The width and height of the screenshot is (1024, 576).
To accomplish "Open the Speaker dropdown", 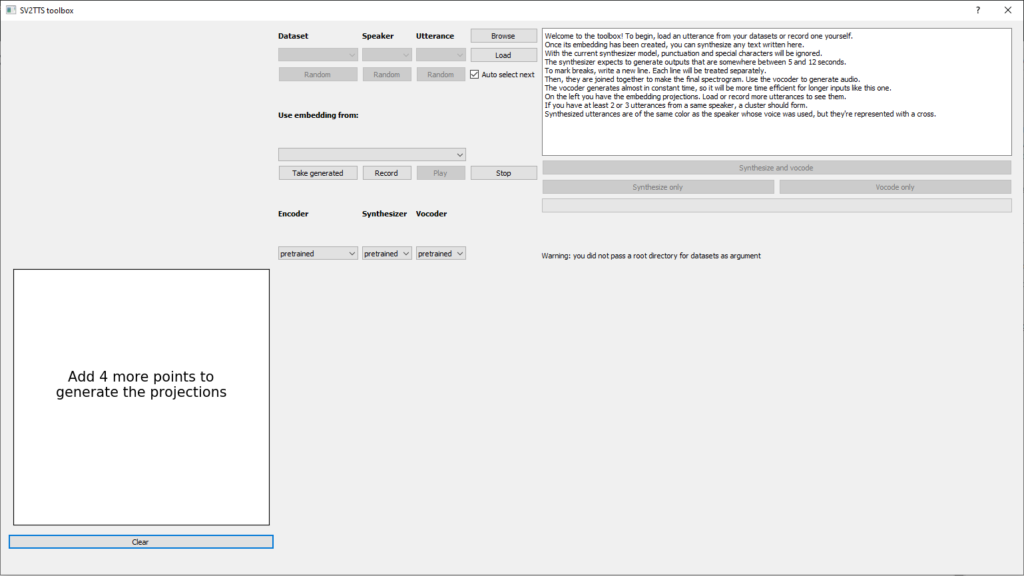I will point(387,55).
